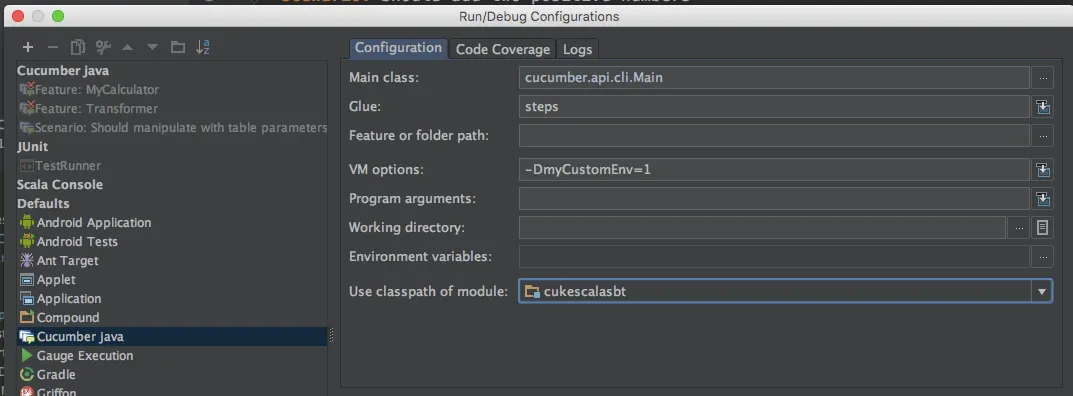Insert macro in Working directory icon
1073x396 pixels.
point(1042,227)
